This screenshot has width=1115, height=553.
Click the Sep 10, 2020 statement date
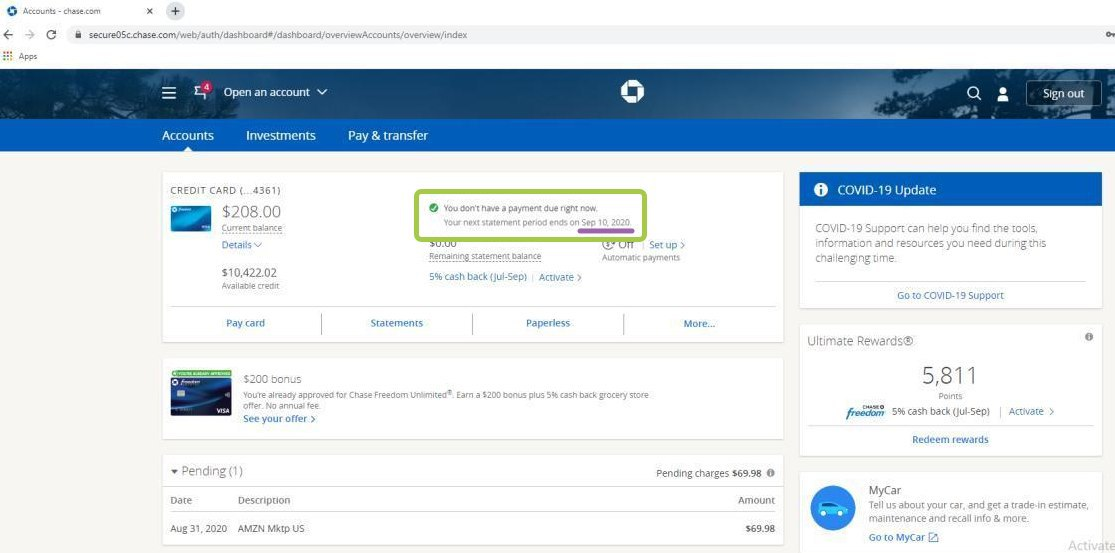point(606,222)
